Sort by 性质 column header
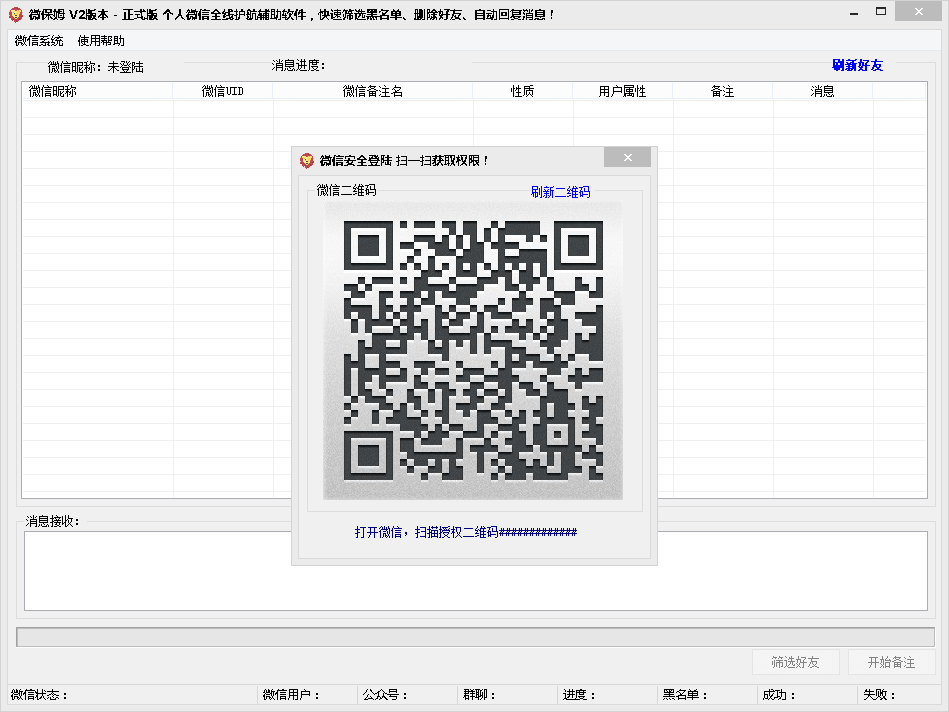Screen dimensions: 949x712 pyautogui.click(x=522, y=91)
